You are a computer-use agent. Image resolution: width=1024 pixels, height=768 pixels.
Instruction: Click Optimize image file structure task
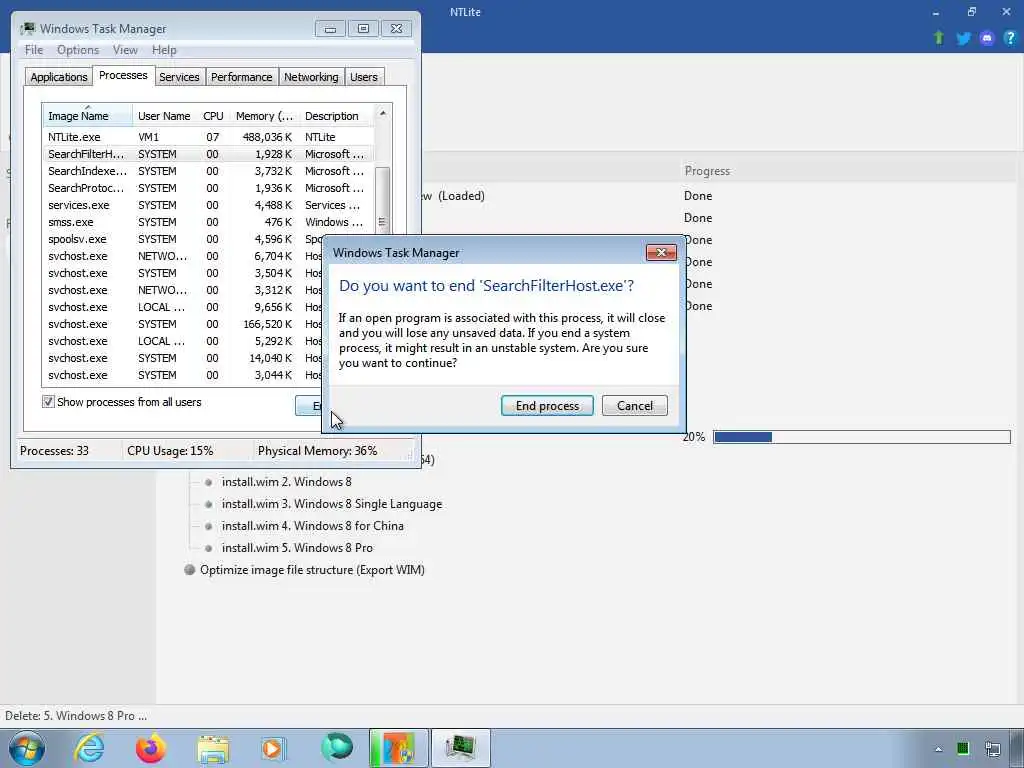pyautogui.click(x=312, y=570)
